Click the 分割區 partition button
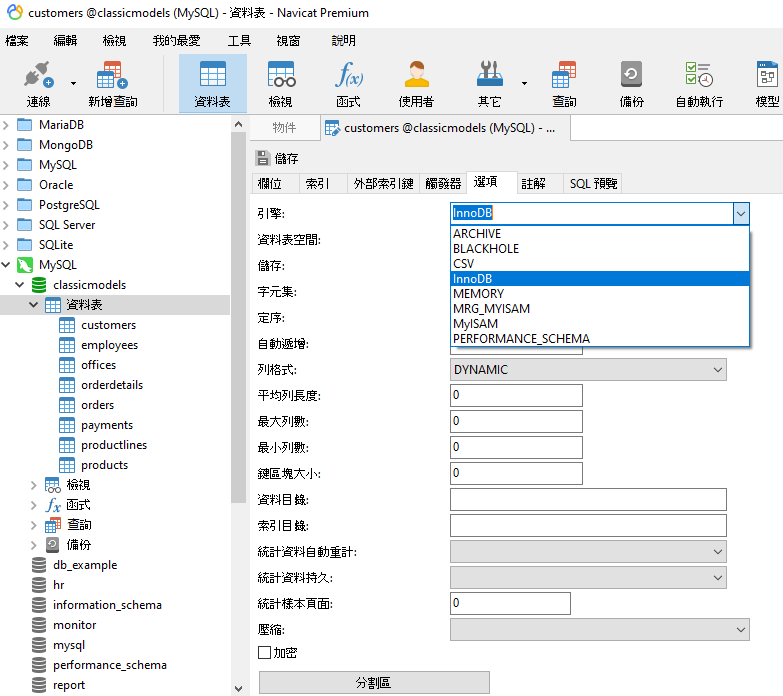783x696 pixels. click(x=374, y=682)
